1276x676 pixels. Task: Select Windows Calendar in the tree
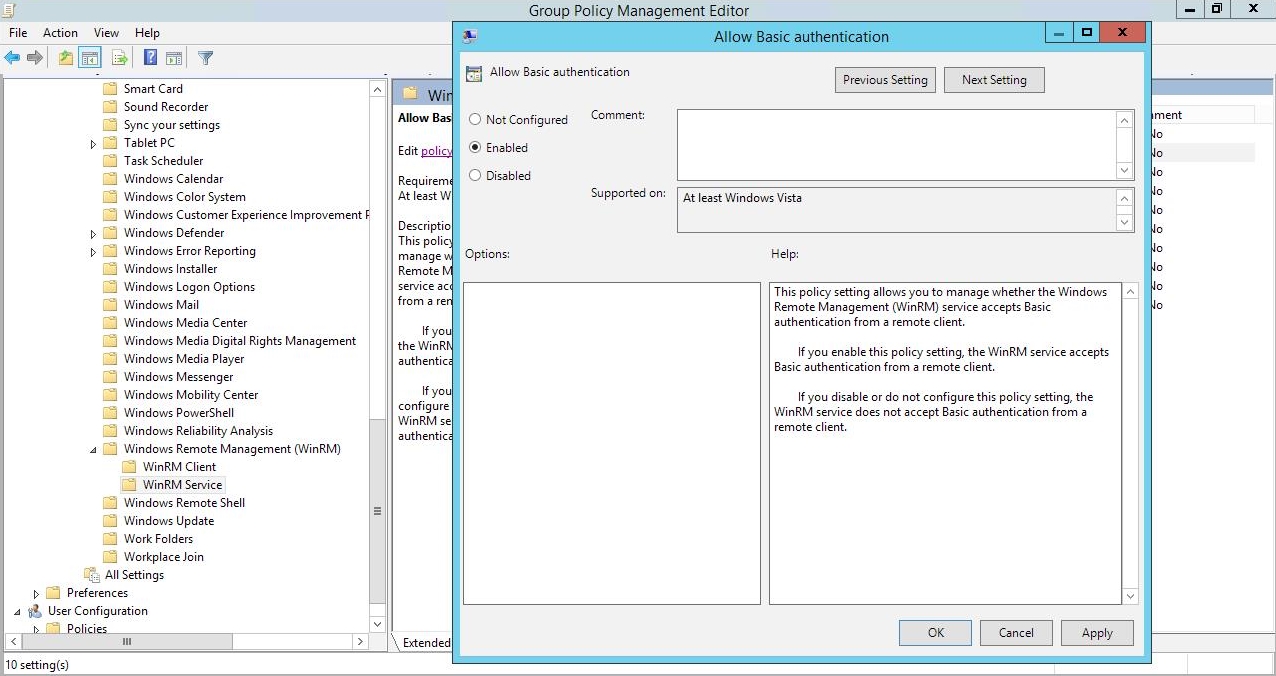point(173,179)
